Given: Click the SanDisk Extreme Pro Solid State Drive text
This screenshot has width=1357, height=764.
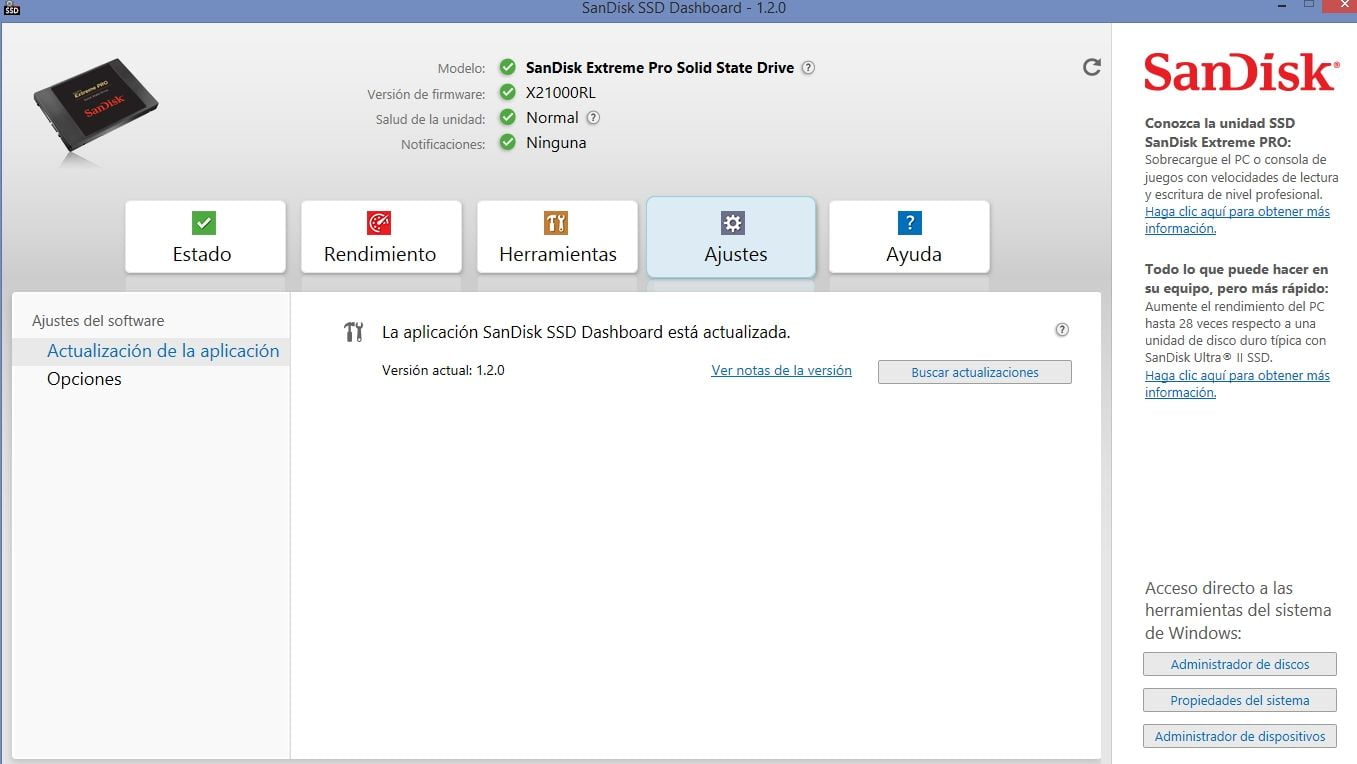Looking at the screenshot, I should [x=660, y=68].
